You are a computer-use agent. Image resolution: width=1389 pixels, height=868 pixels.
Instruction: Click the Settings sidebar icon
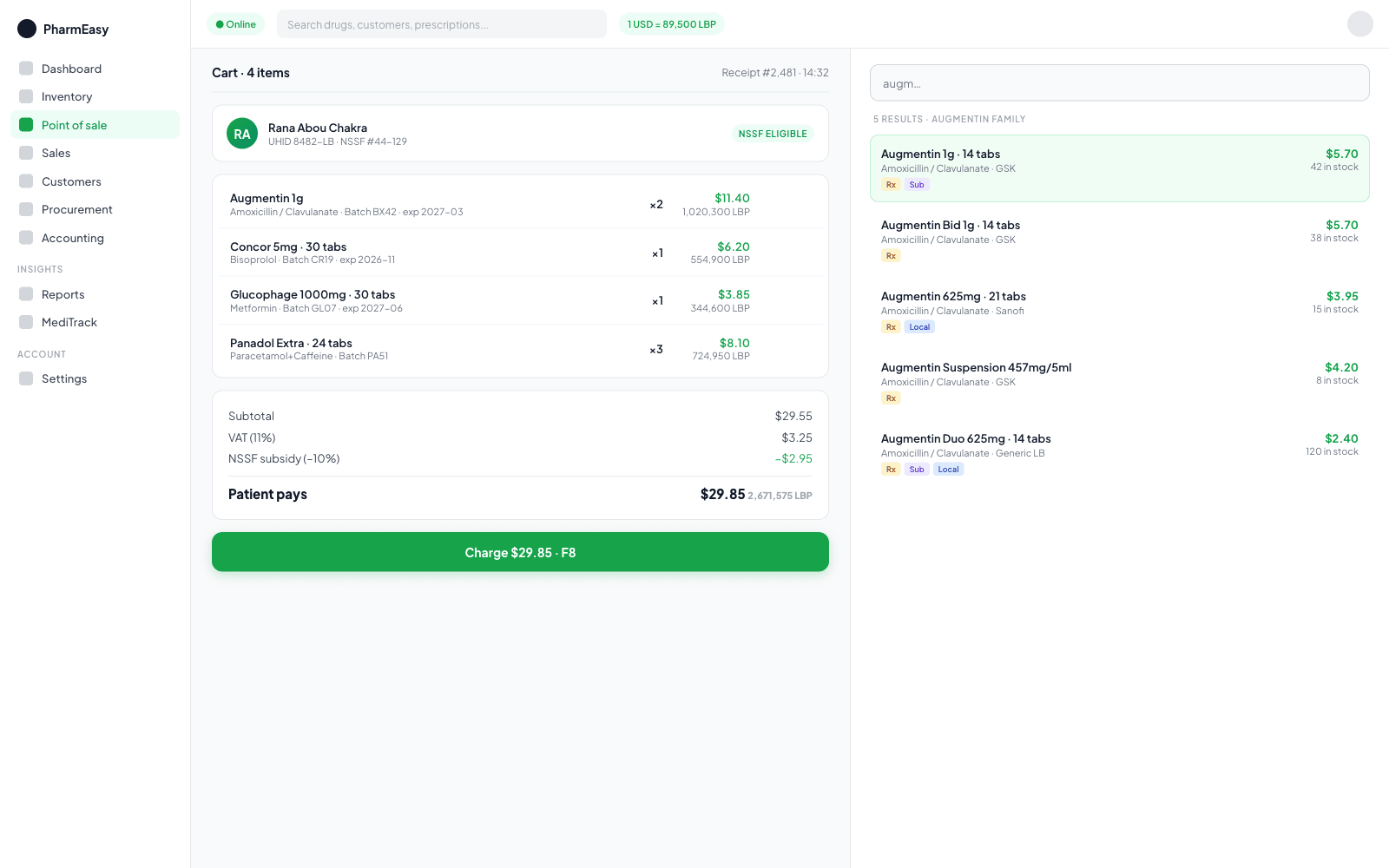(26, 378)
